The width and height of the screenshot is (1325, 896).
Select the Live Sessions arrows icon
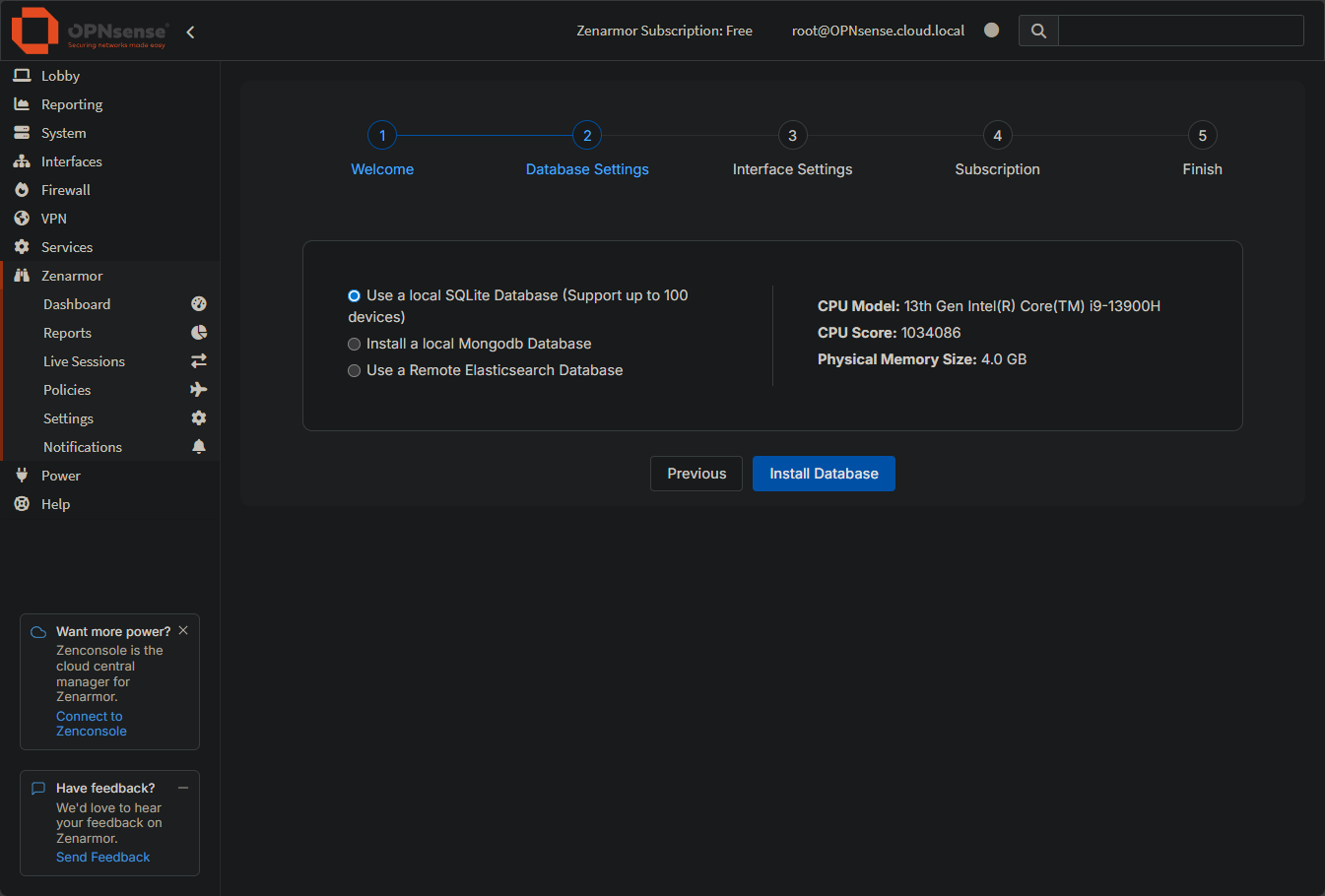pyautogui.click(x=198, y=360)
